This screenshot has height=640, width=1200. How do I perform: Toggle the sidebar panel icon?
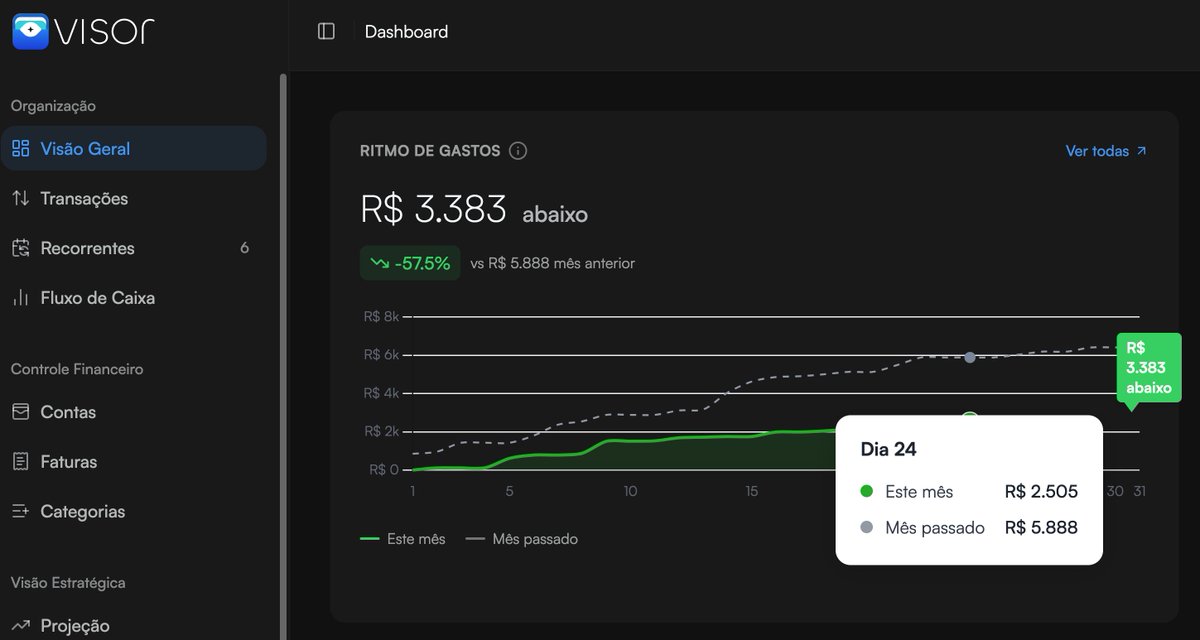coord(326,32)
